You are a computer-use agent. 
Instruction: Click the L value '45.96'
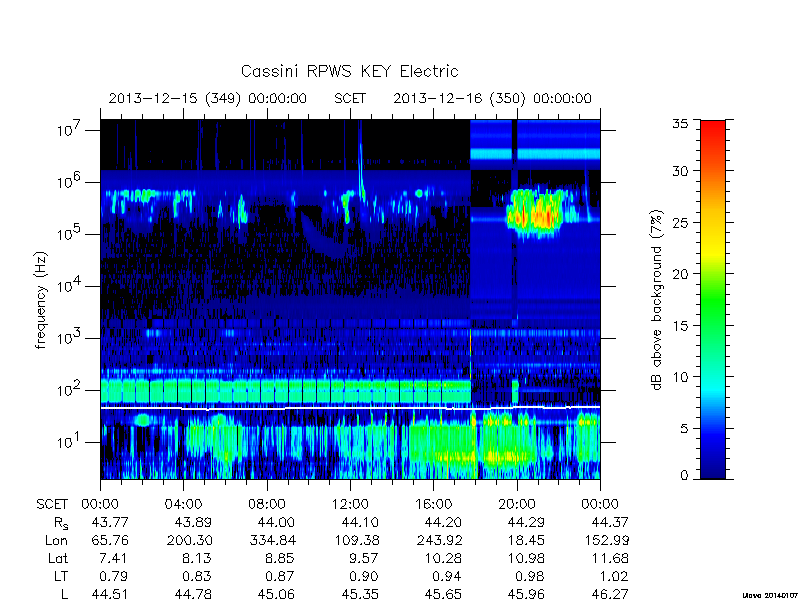click(526, 594)
